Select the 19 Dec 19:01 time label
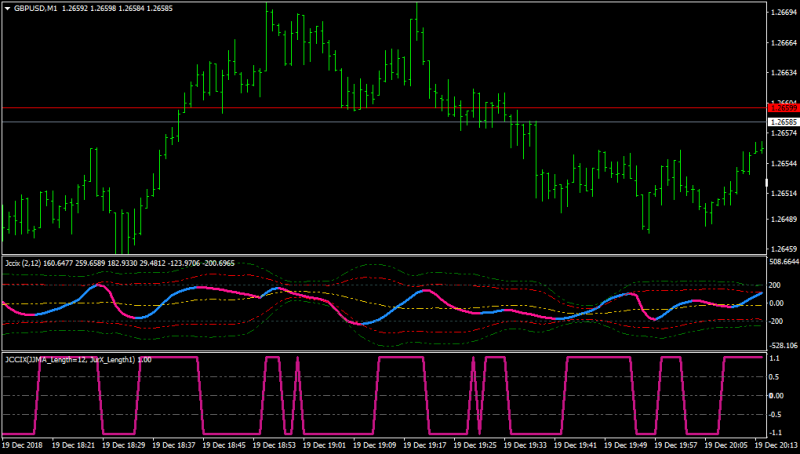Screen dimensions: 800x454 click(324, 445)
